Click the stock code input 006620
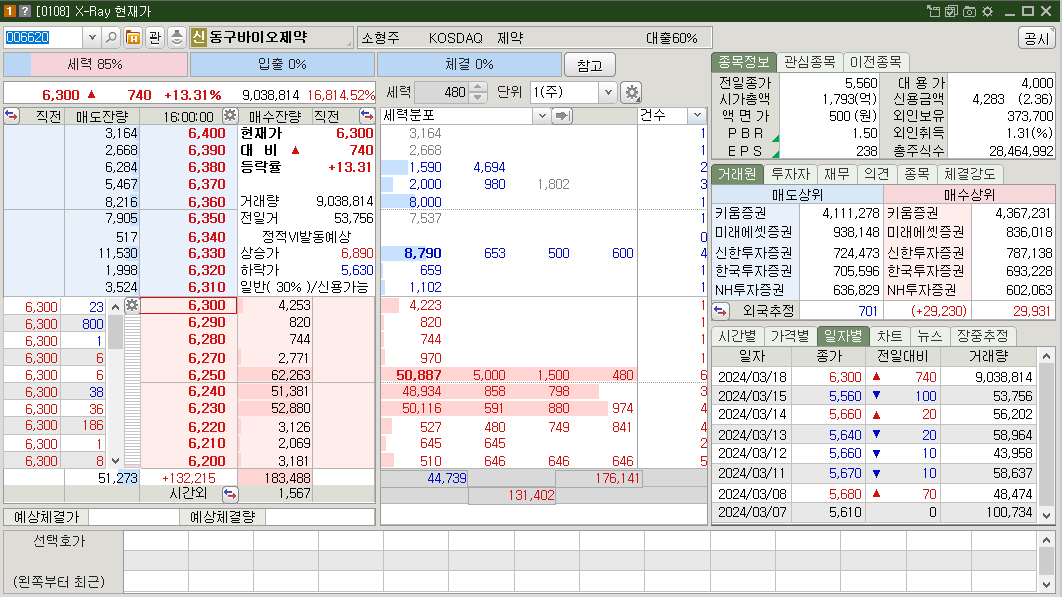 click(x=43, y=37)
